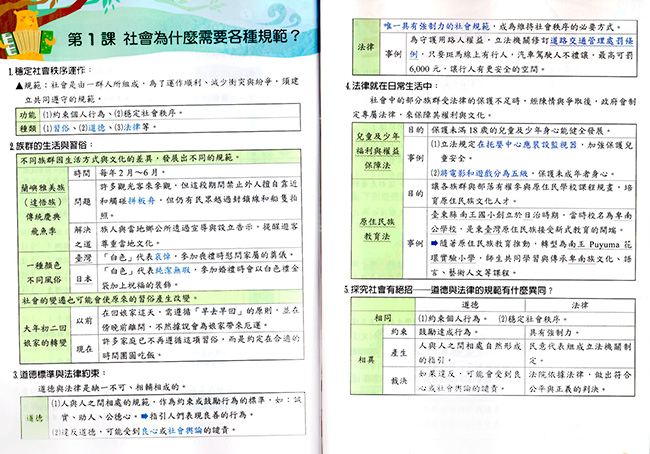Image resolution: width=650 pixels, height=454 pixels.
Task: Click the 兒童及少年福利與權益保障法 cell
Action: tap(377, 151)
